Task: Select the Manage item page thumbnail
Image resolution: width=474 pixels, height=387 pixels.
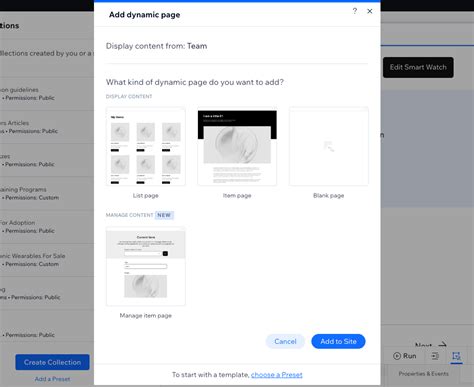Action: point(146,266)
